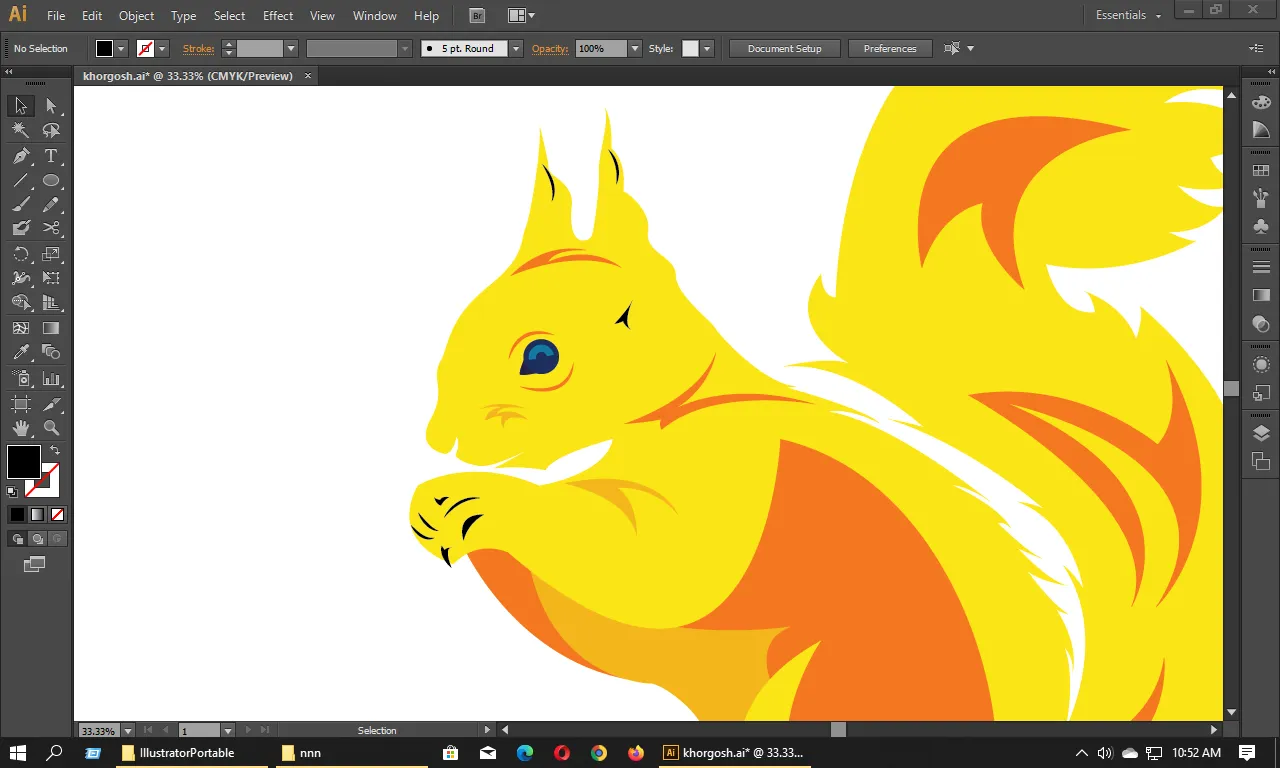Viewport: 1280px width, 768px height.
Task: Activate the Hand tool
Action: point(21,428)
